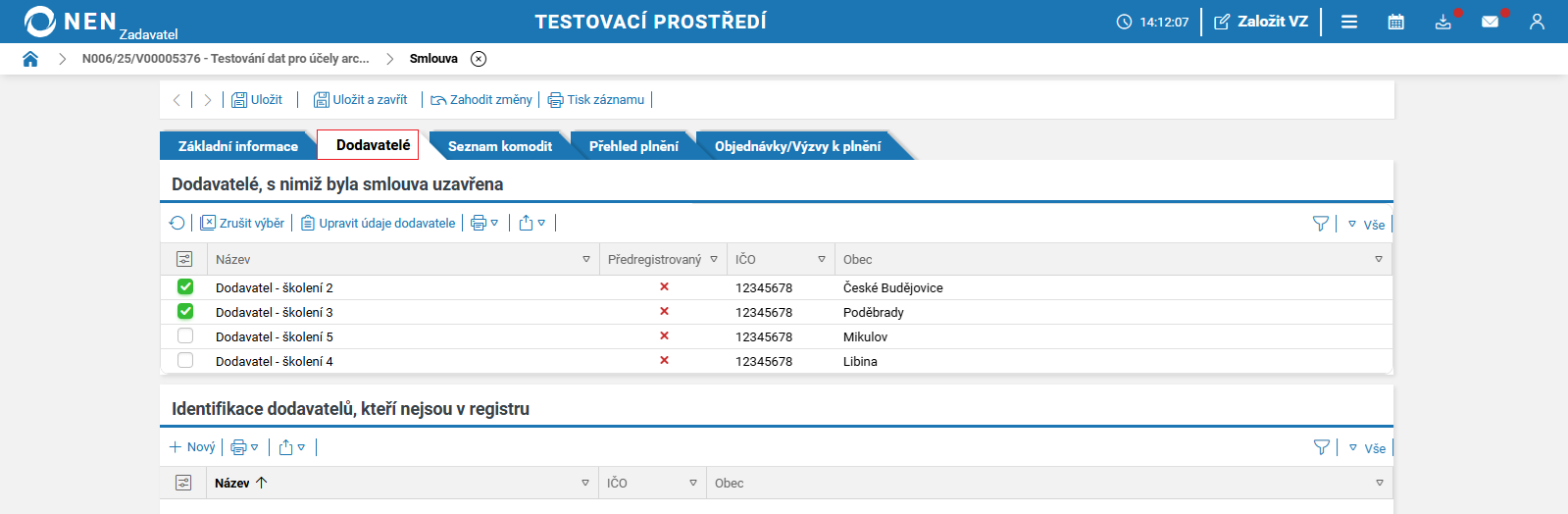Open downloads icon in header
The image size is (1568, 514).
[1443, 22]
